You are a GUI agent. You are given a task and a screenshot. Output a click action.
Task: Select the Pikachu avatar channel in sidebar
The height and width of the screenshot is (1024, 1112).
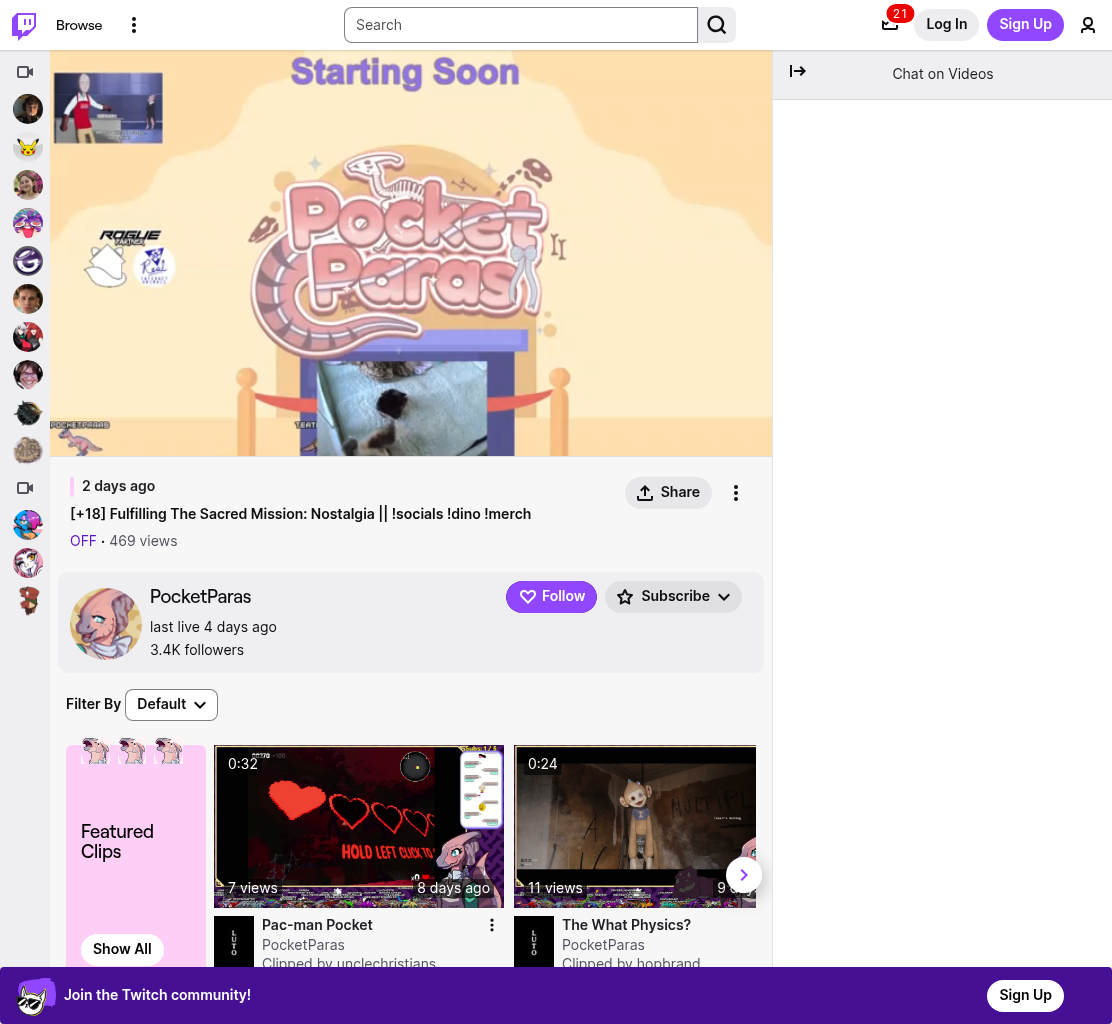(28, 147)
